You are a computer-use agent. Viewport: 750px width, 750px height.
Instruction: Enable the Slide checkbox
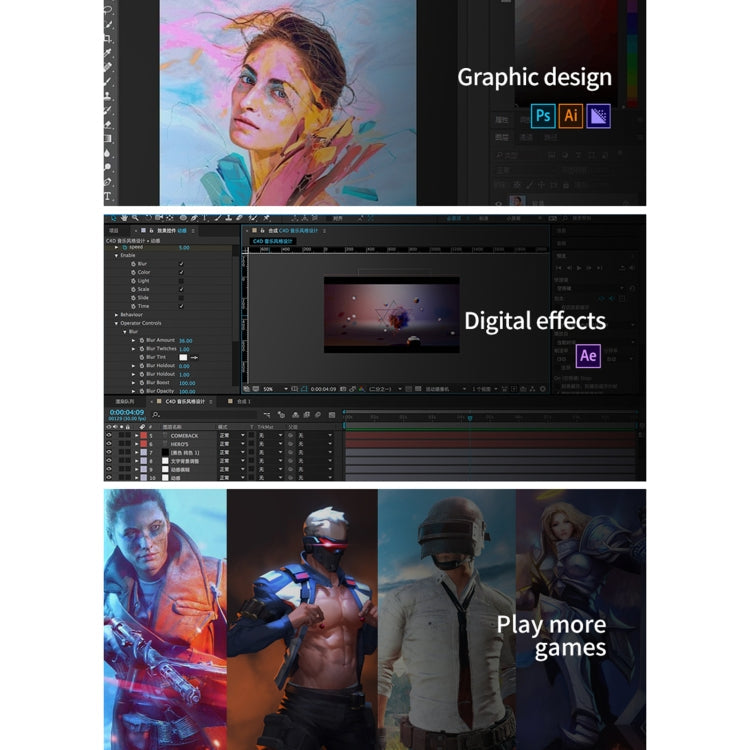[x=181, y=298]
